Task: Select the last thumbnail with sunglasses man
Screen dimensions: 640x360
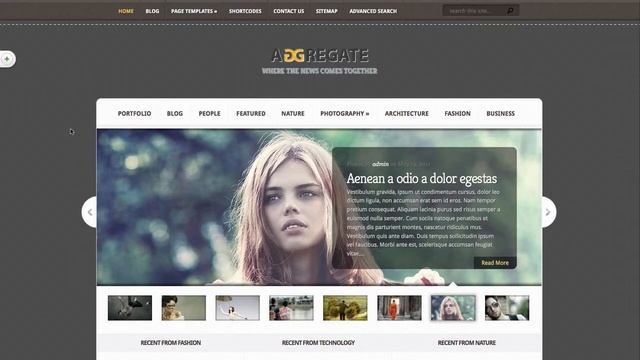Action: click(507, 308)
